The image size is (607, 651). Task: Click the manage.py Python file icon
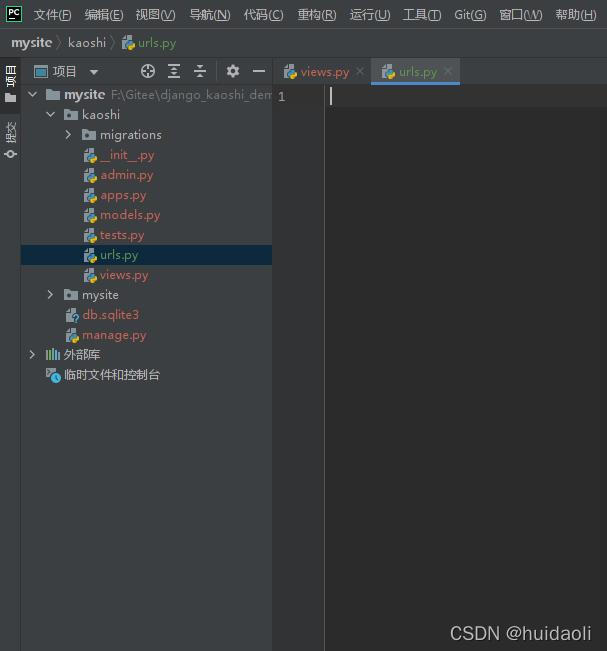(x=72, y=335)
